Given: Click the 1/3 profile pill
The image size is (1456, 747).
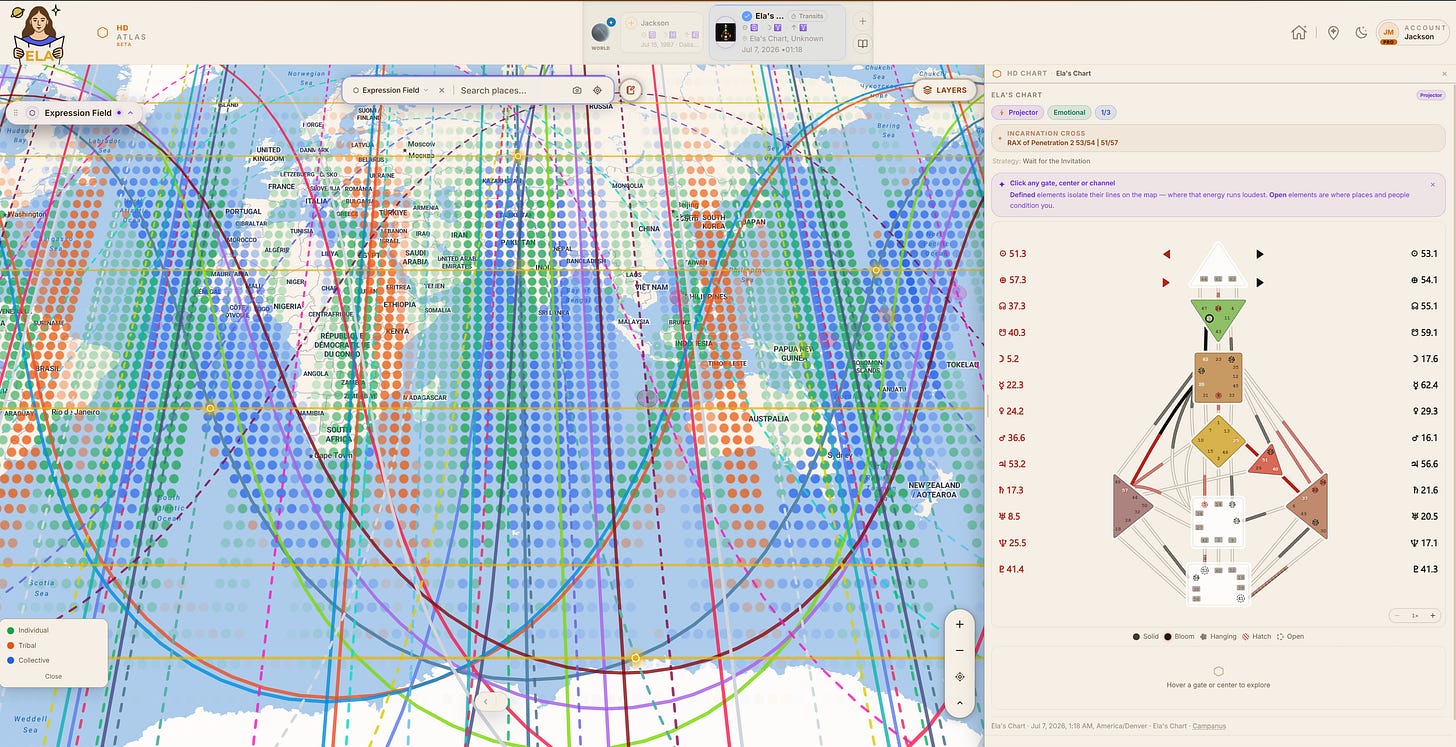Looking at the screenshot, I should [x=1105, y=113].
